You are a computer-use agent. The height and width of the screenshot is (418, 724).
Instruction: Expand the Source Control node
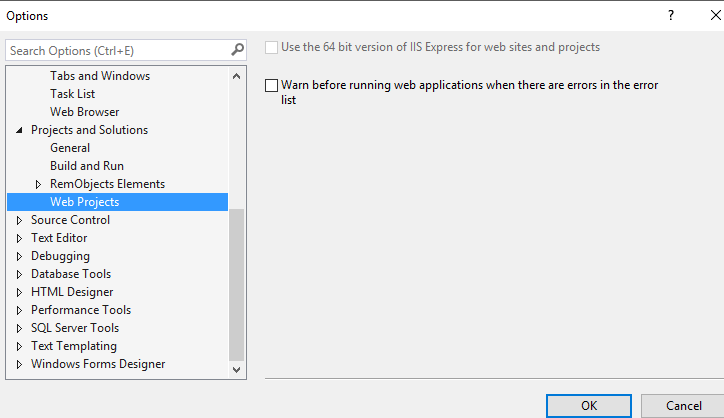(19, 220)
